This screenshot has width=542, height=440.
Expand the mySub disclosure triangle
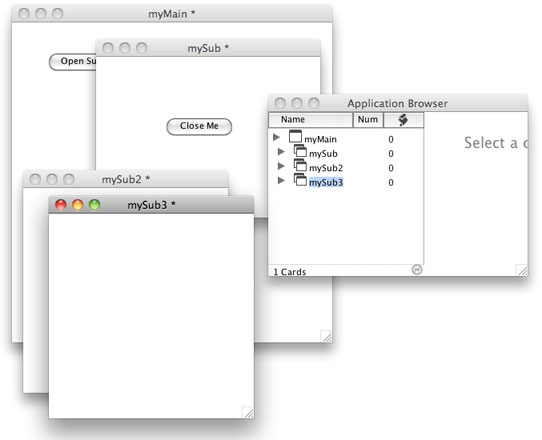281,151
